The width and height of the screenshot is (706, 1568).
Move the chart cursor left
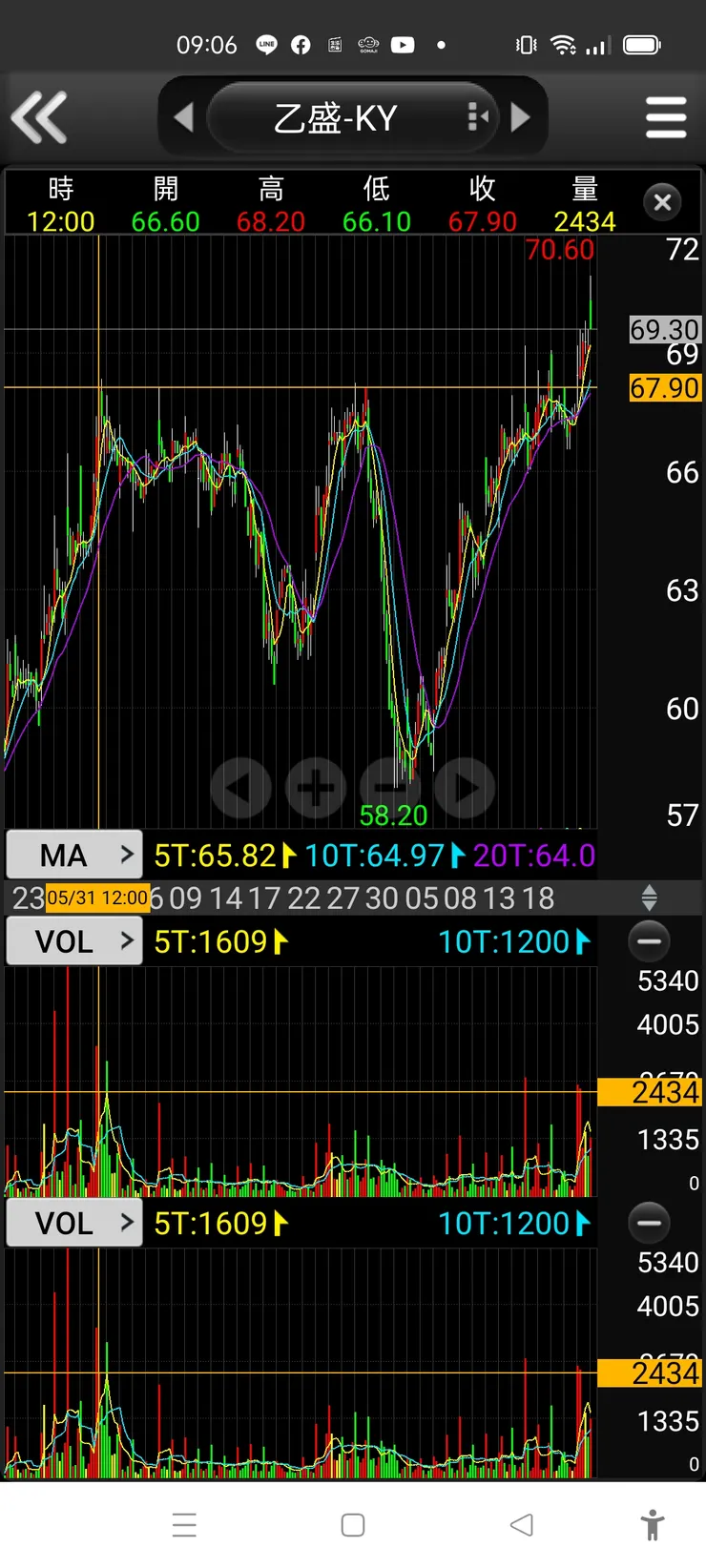240,788
